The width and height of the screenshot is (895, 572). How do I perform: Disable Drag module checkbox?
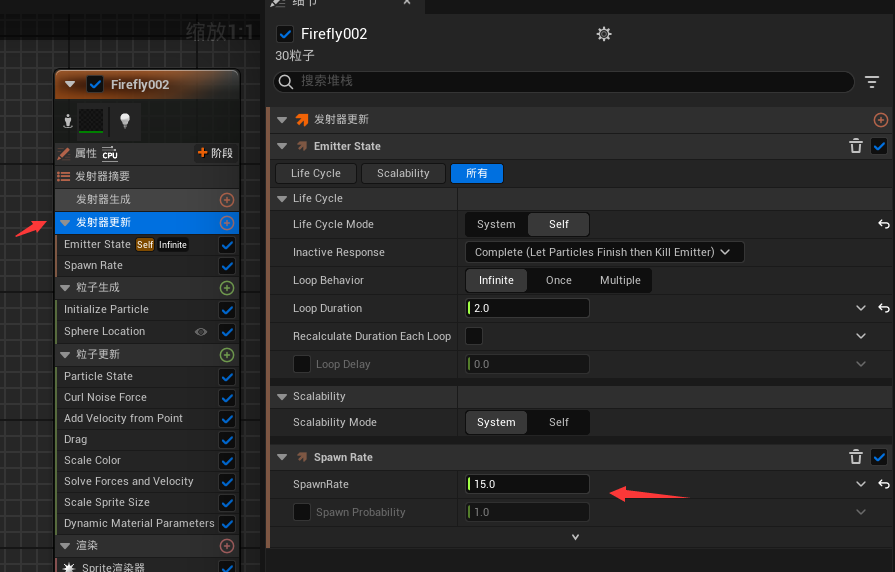tap(227, 440)
